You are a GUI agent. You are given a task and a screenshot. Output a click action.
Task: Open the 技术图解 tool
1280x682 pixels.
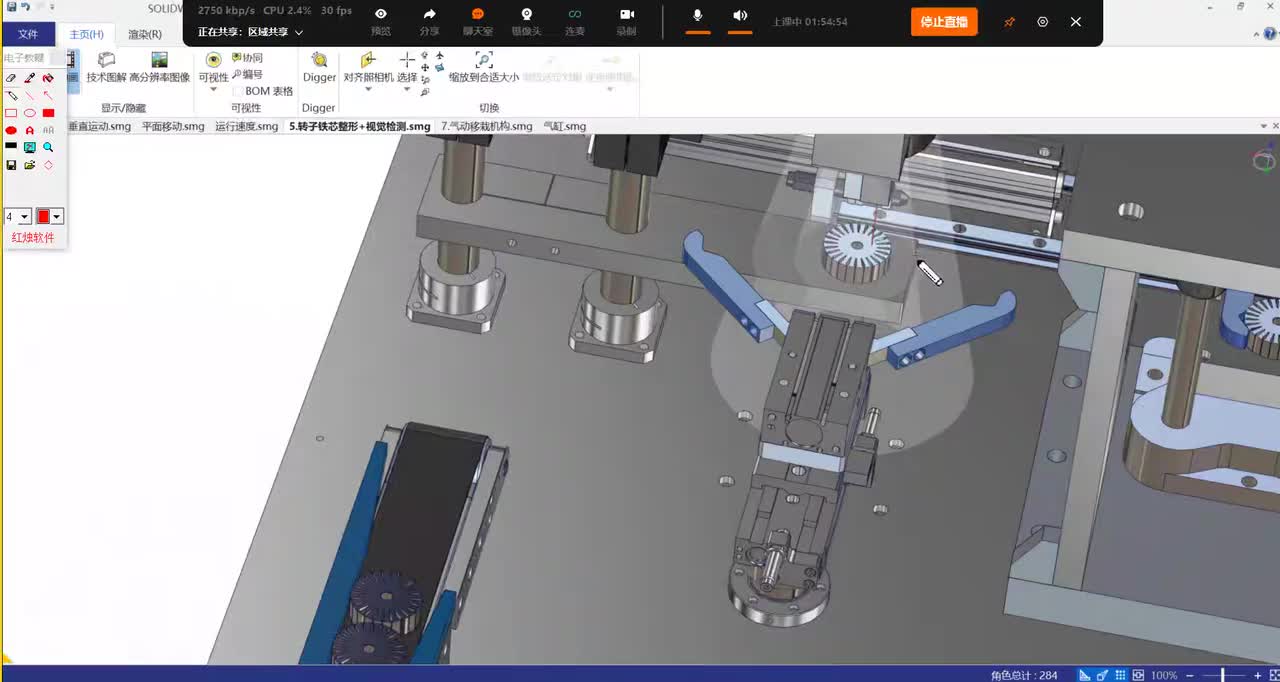[x=106, y=68]
